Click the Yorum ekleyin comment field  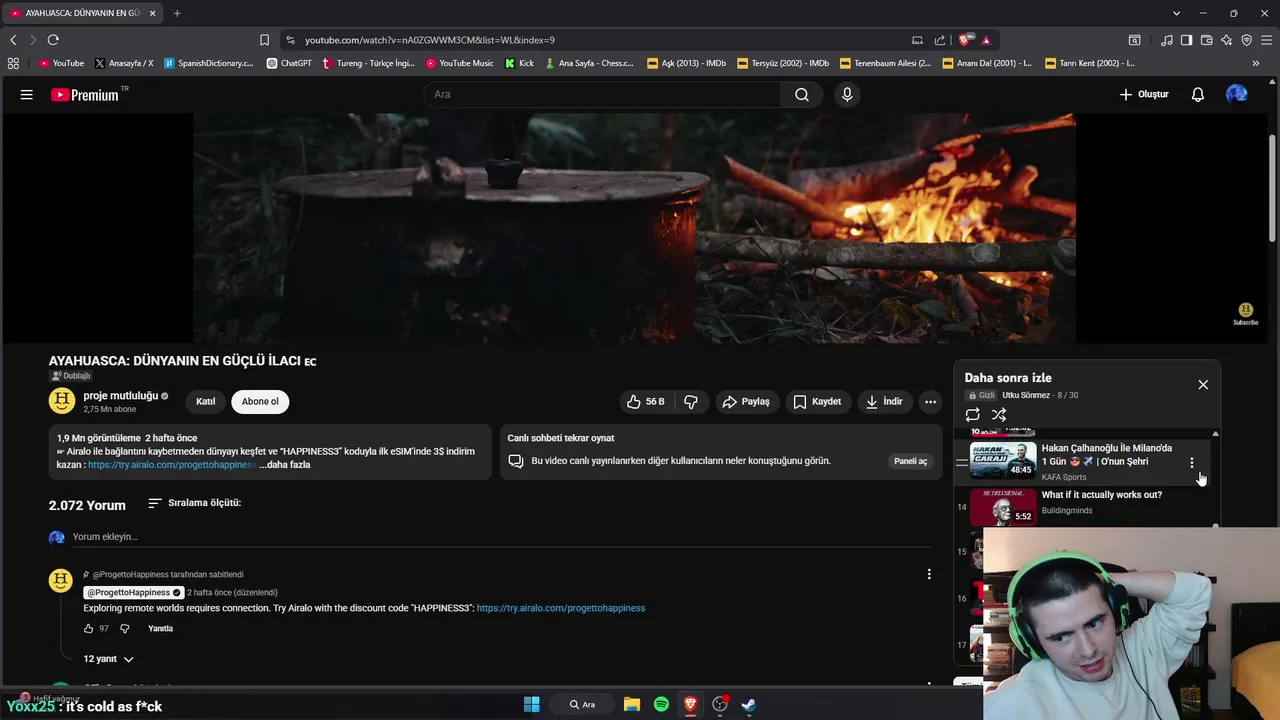tap(500, 537)
